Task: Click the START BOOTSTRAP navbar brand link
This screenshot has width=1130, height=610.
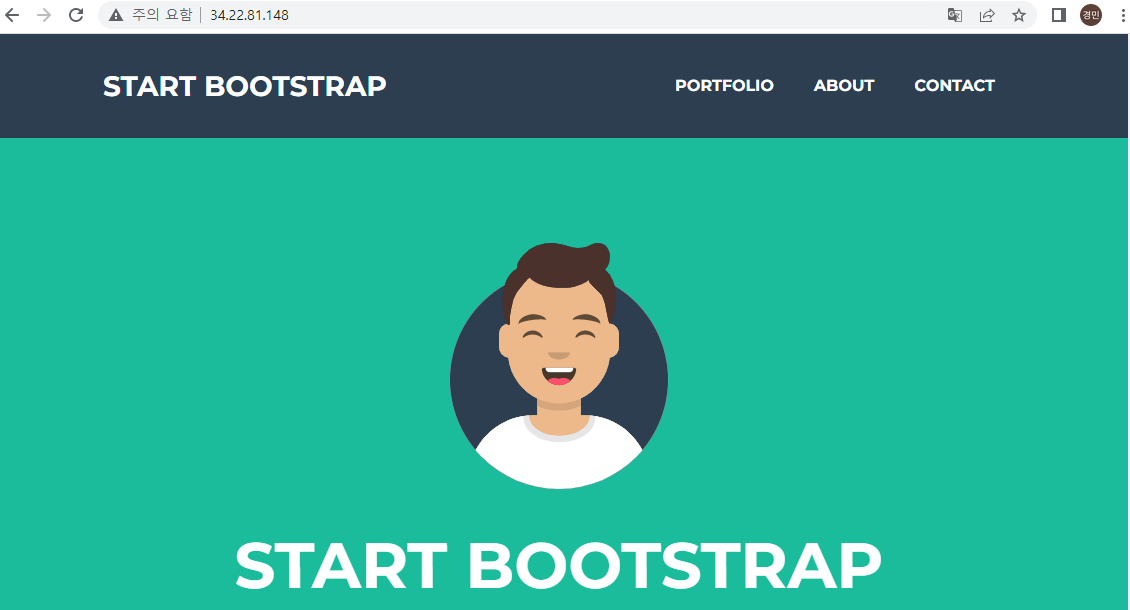Action: 244,87
